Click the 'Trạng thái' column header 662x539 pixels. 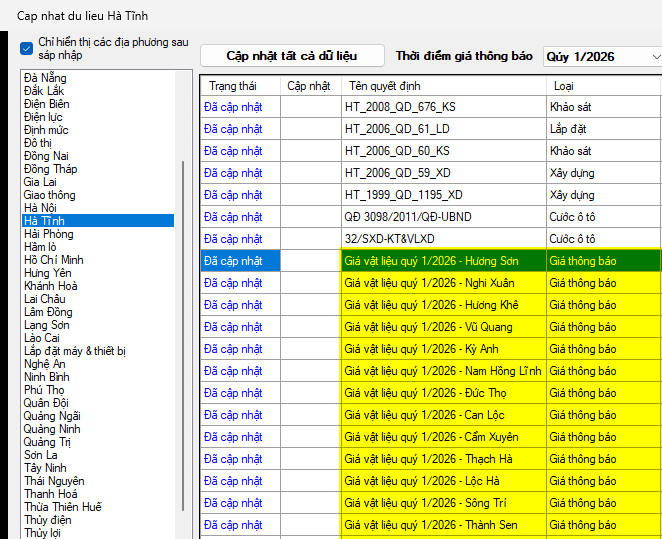coord(233,86)
